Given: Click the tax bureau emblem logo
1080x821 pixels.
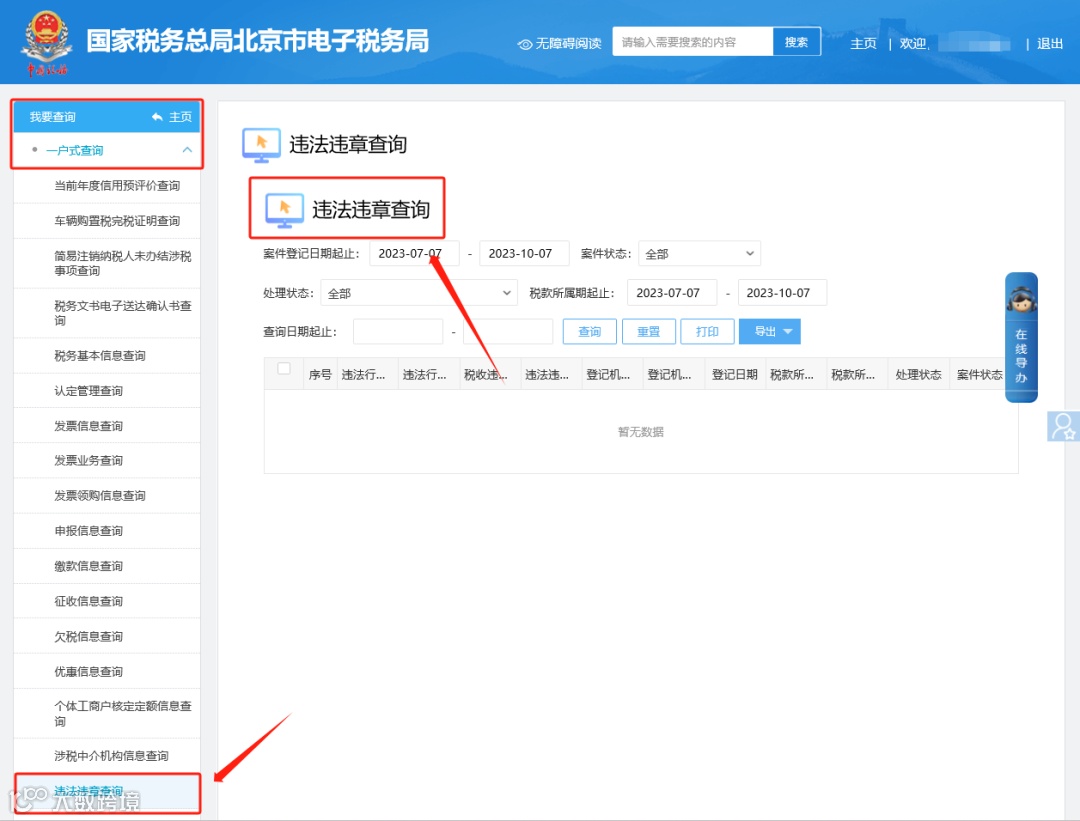Looking at the screenshot, I should pyautogui.click(x=46, y=42).
